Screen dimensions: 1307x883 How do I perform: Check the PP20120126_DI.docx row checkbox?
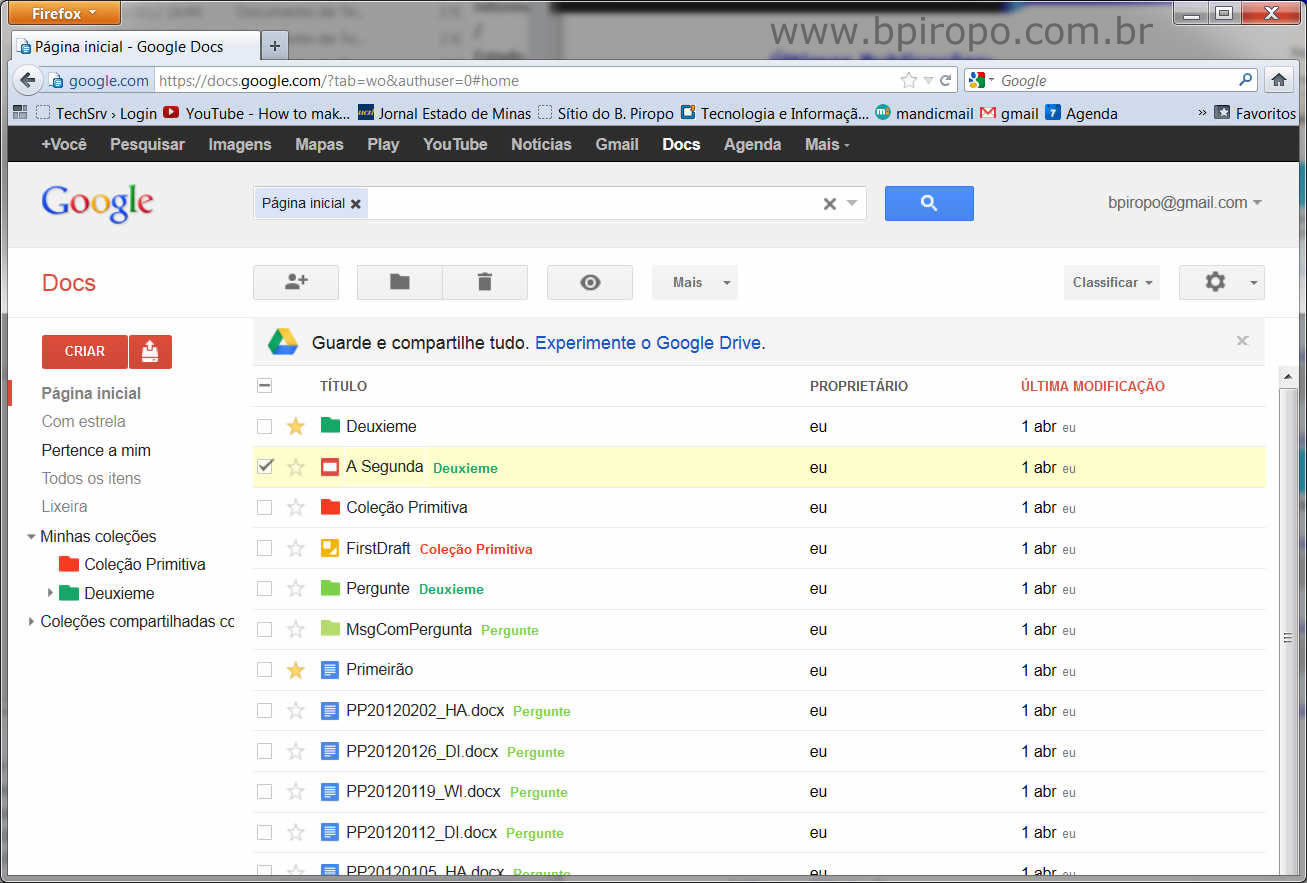tap(264, 751)
